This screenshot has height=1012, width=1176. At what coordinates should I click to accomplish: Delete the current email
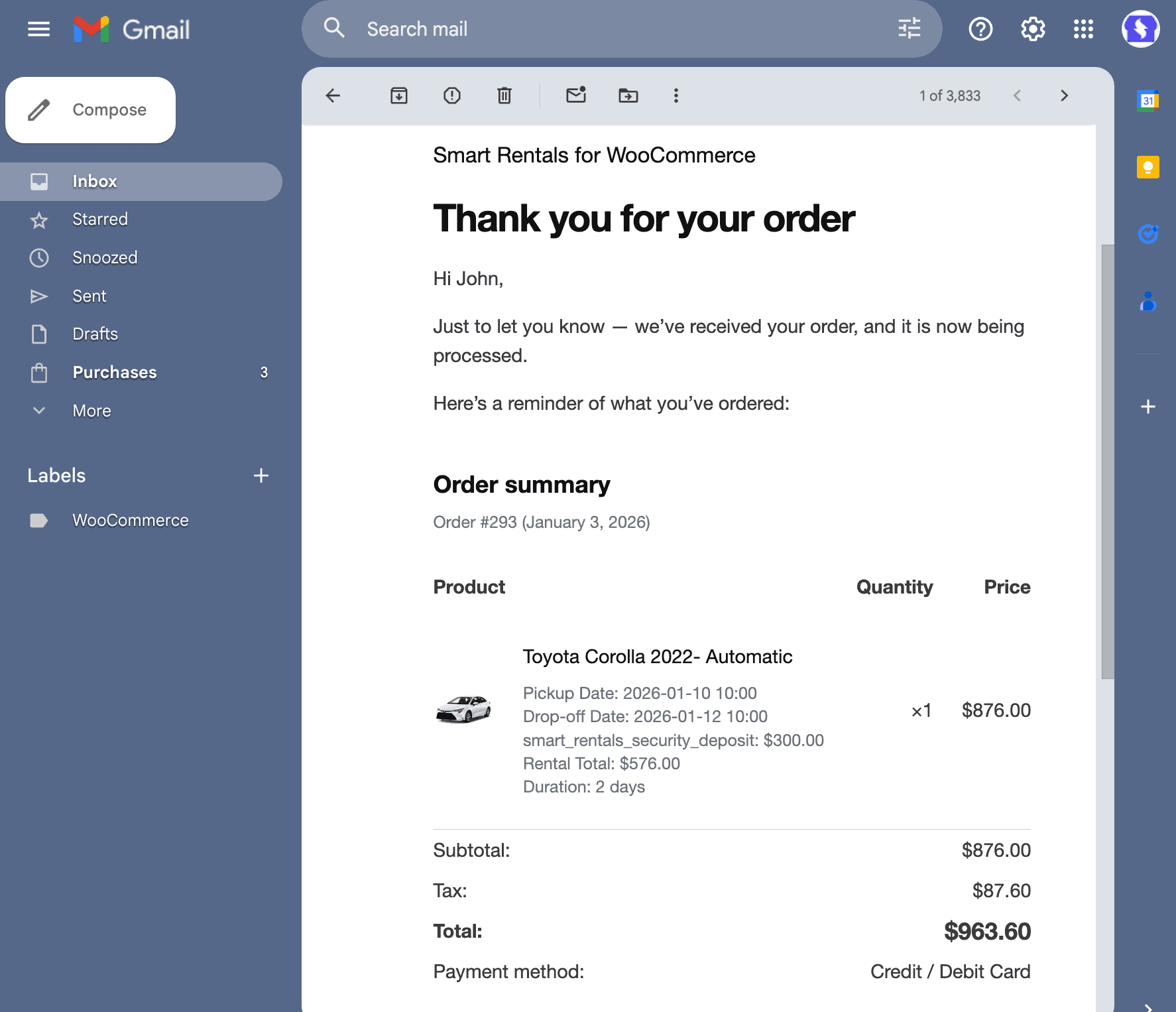[x=504, y=95]
